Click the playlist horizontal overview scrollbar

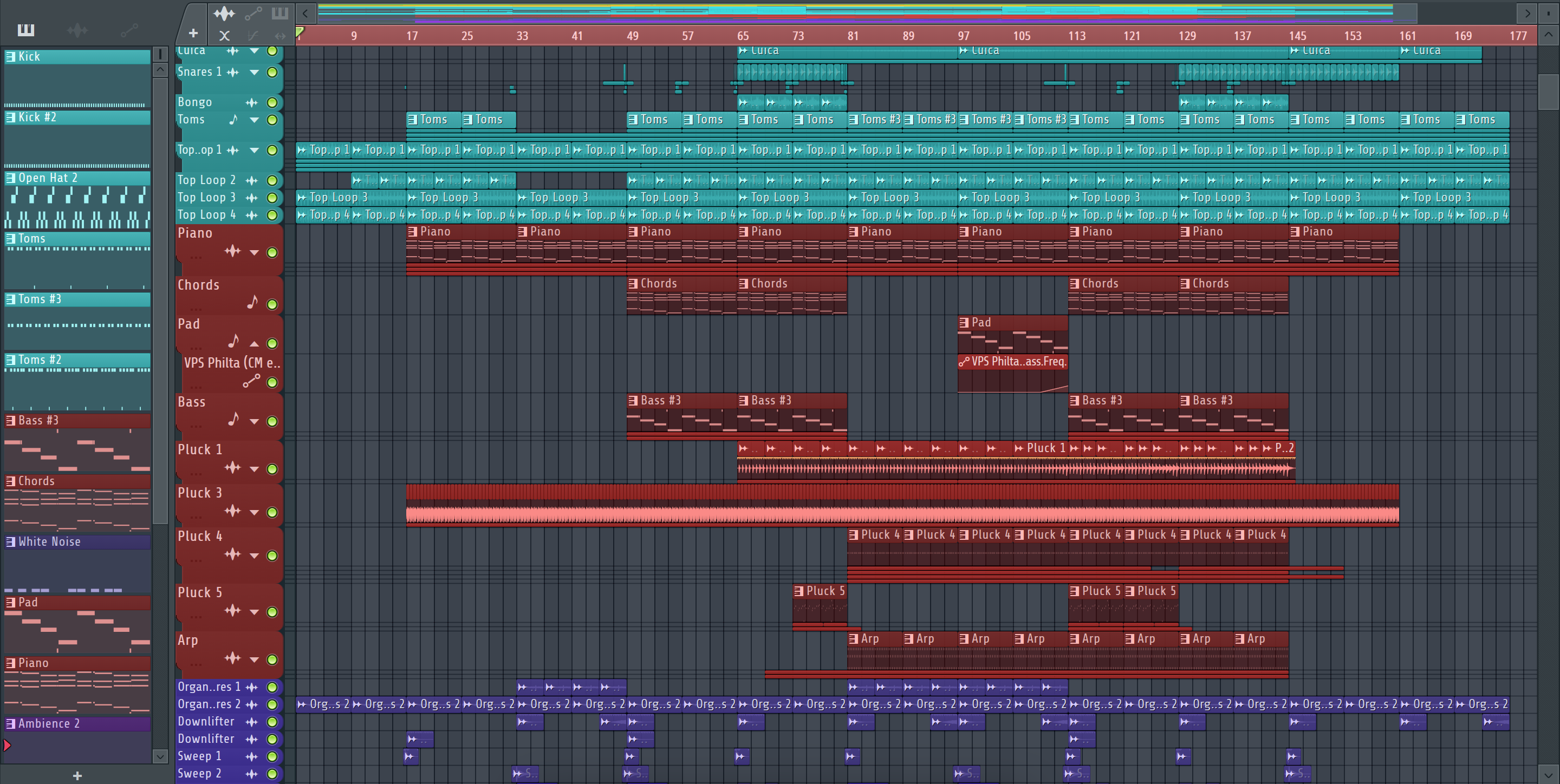(x=867, y=12)
